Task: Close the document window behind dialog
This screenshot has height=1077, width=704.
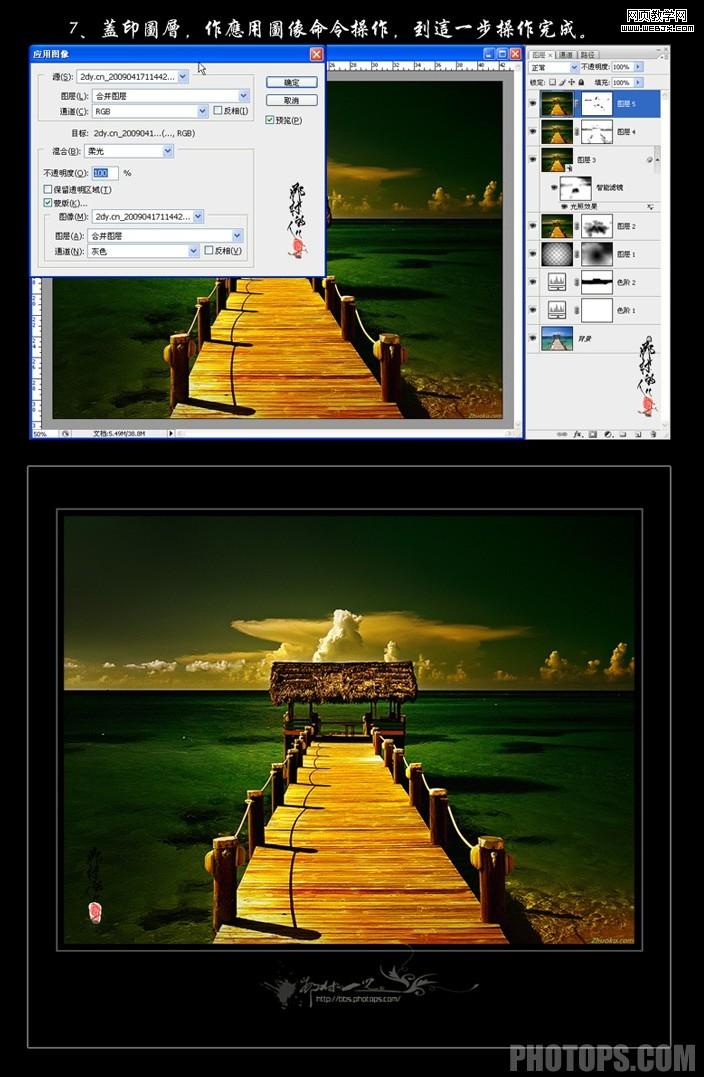Action: [x=515, y=54]
